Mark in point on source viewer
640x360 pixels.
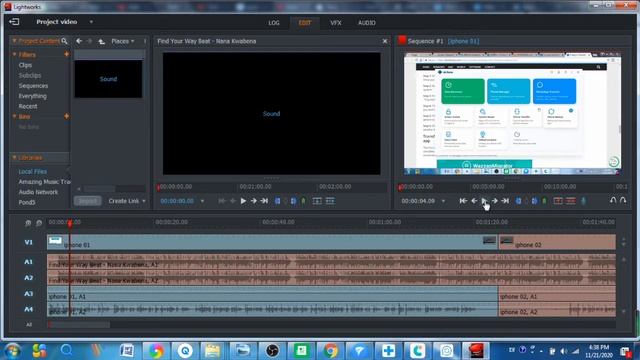(x=278, y=201)
